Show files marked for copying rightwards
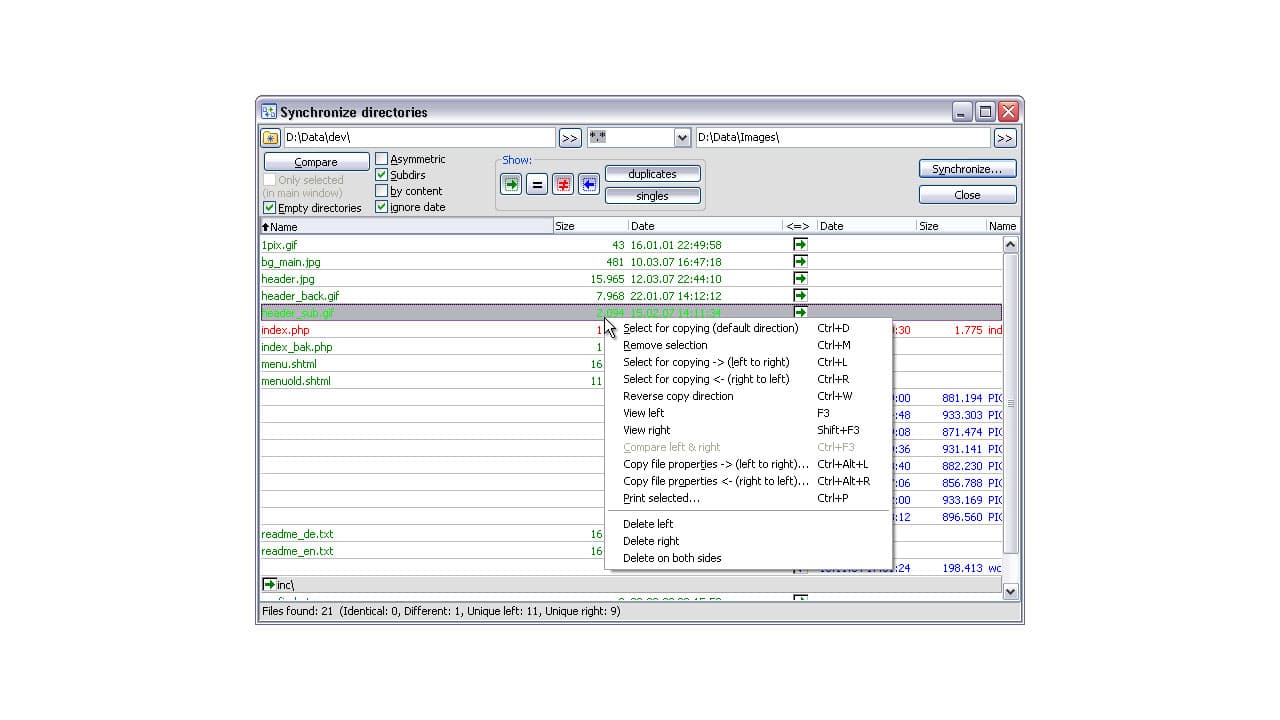This screenshot has height=720, width=1280. pos(511,184)
